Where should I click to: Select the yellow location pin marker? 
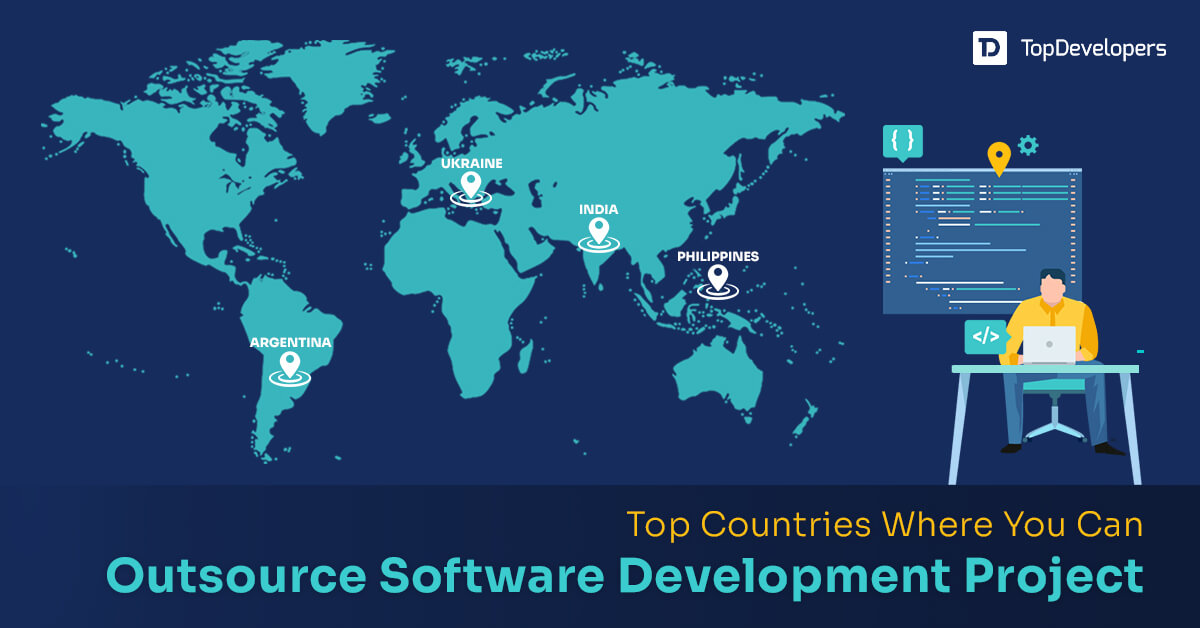point(1000,155)
